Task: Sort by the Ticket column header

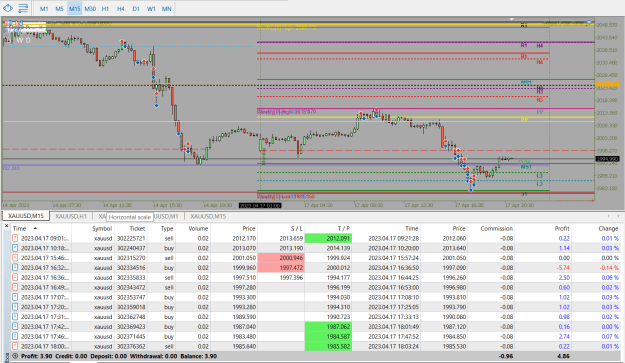Action: 137,228
